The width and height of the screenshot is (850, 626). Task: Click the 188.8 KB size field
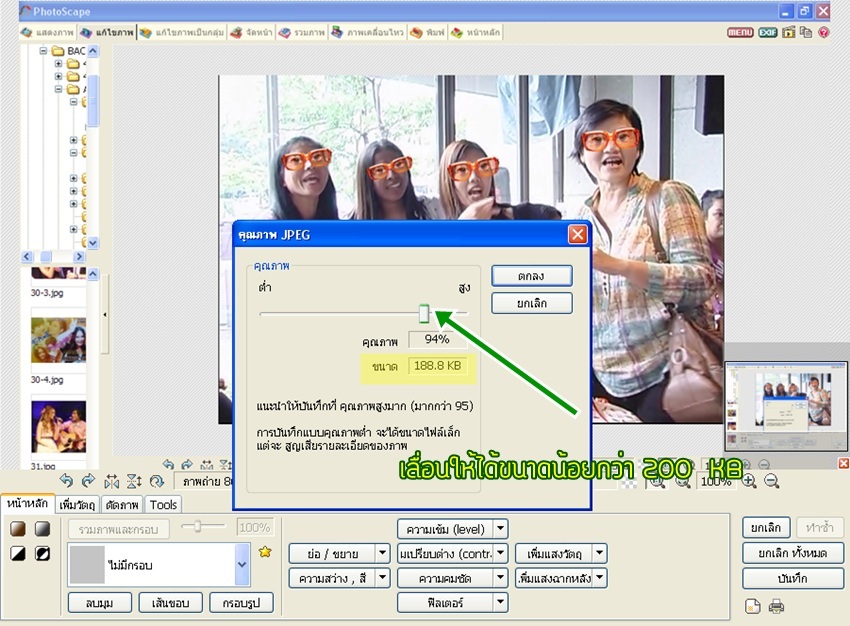tap(437, 366)
